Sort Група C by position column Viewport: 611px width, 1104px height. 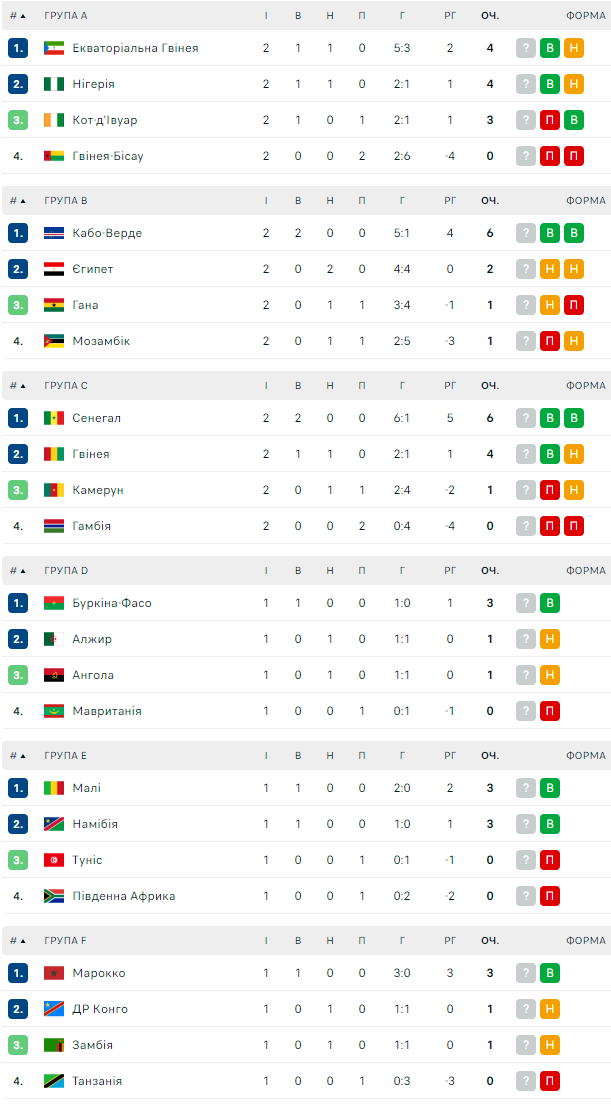[18, 386]
